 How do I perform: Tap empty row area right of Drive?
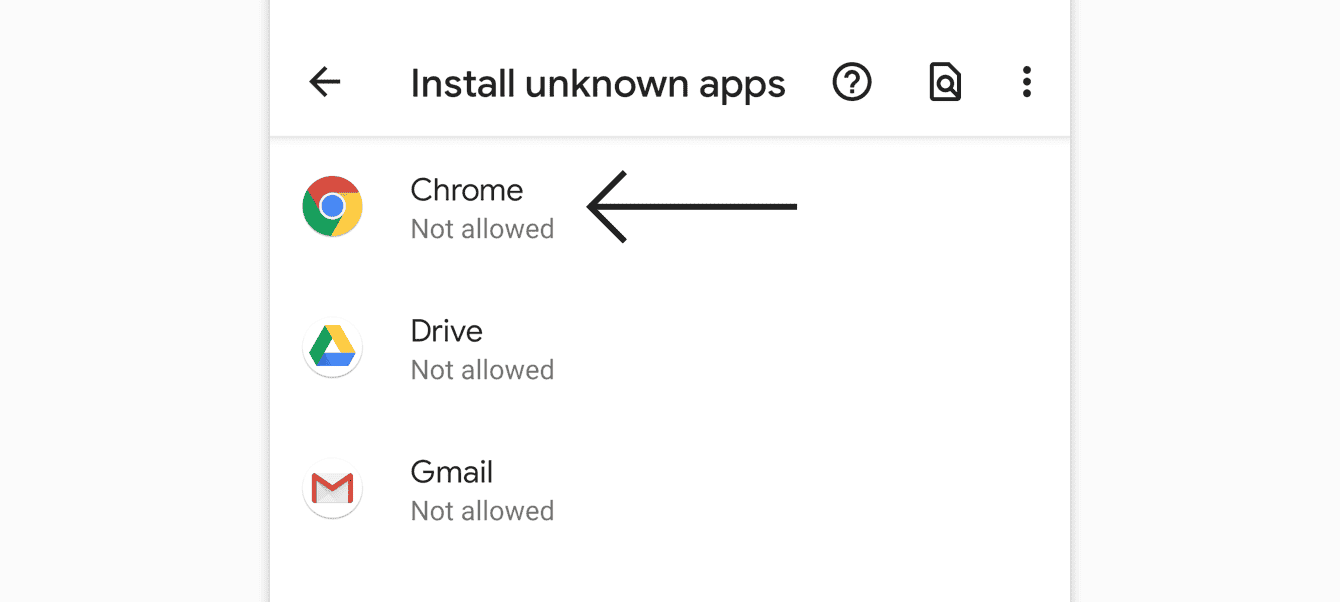tap(810, 348)
